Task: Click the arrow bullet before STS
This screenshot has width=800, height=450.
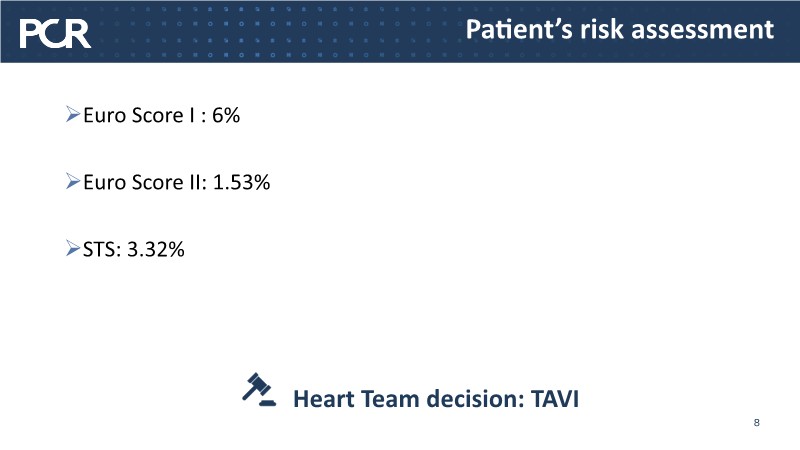Action: click(72, 249)
